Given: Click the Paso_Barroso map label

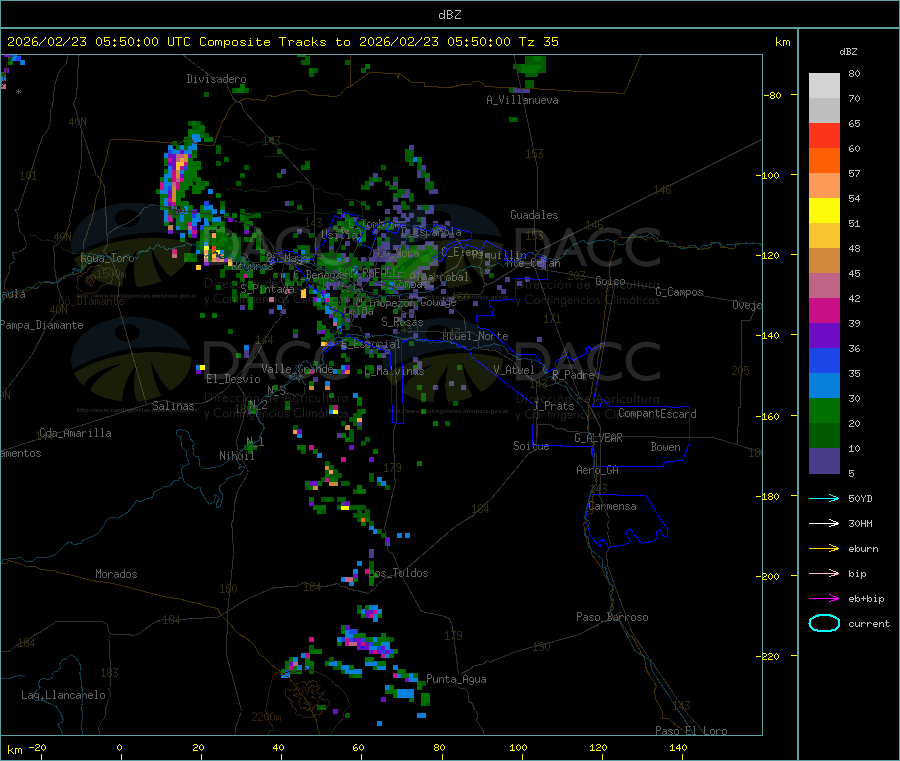Looking at the screenshot, I should (612, 617).
